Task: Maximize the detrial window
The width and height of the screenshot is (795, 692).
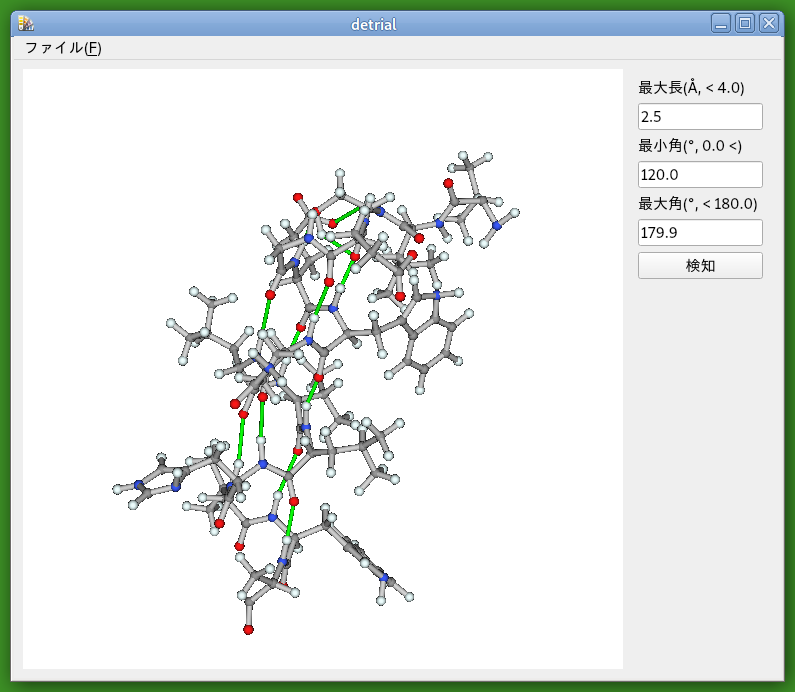Action: (x=745, y=24)
